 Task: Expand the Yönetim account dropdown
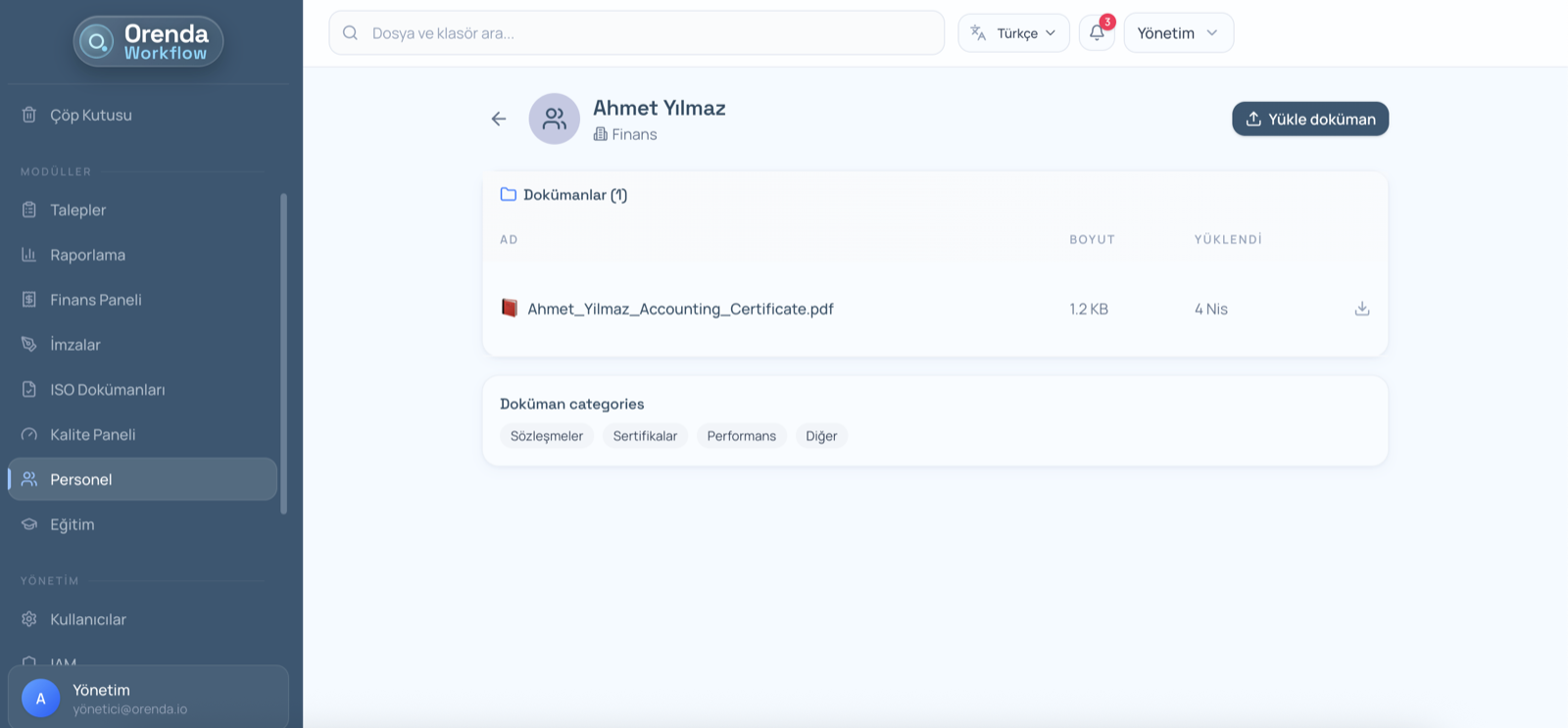[x=1179, y=33]
